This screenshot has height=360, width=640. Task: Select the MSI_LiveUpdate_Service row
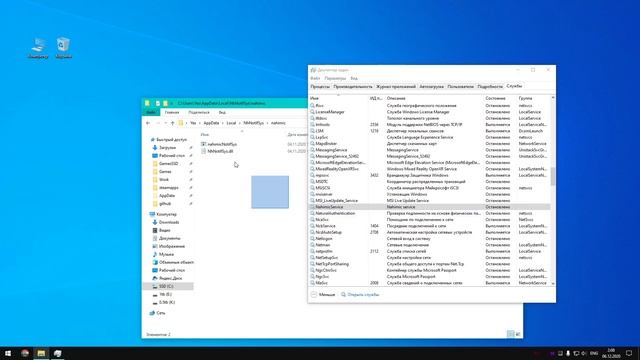(x=429, y=200)
